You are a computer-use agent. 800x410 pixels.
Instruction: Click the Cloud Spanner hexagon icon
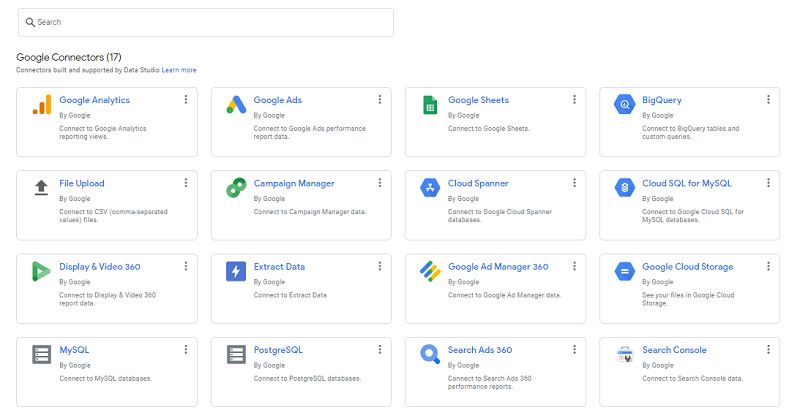[430, 188]
